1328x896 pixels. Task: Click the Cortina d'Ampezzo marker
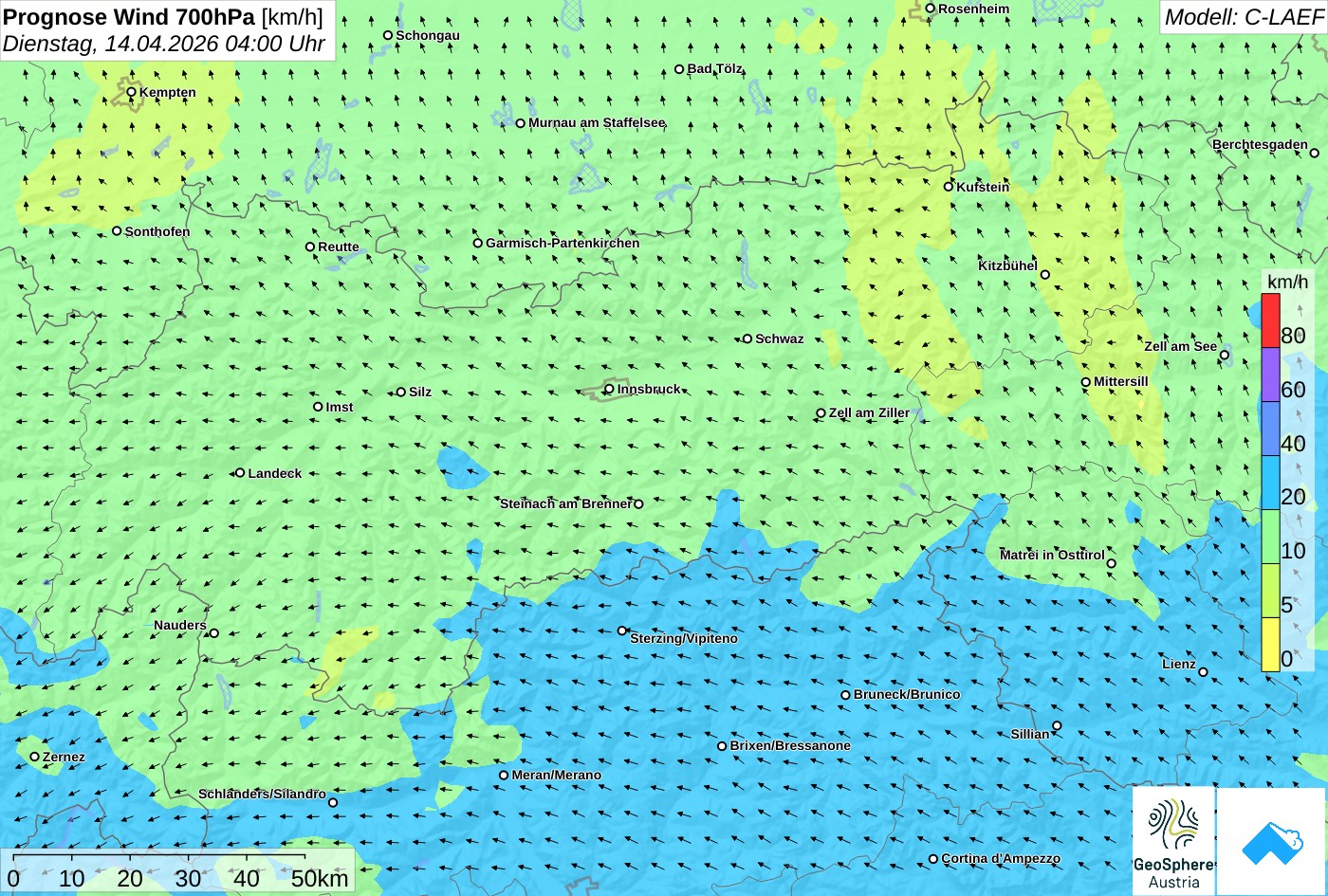pyautogui.click(x=933, y=859)
